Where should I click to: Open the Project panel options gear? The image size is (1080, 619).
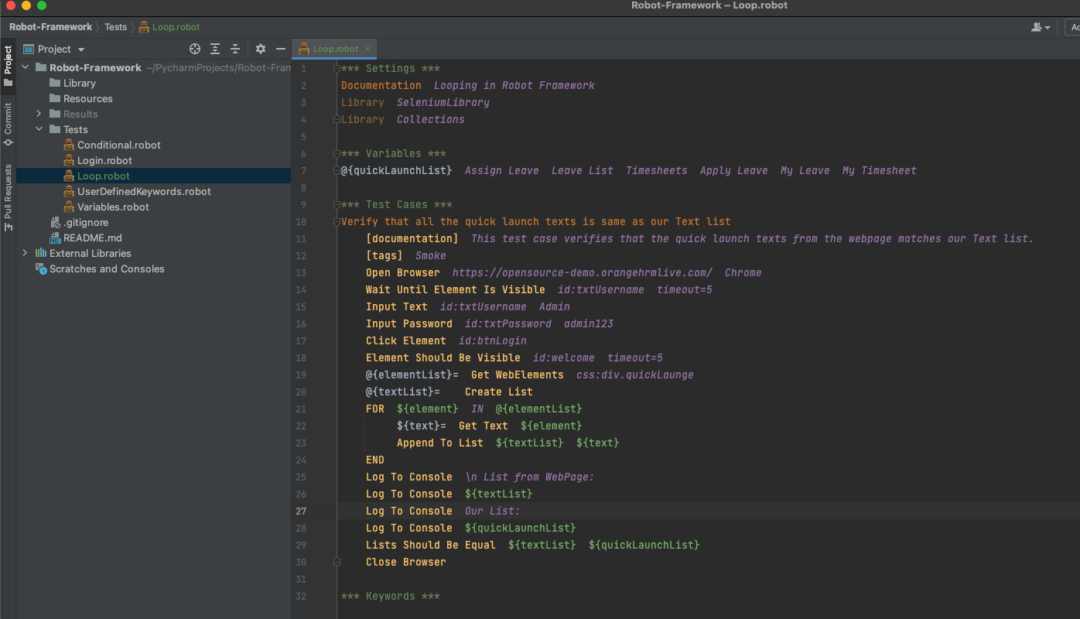pos(259,48)
